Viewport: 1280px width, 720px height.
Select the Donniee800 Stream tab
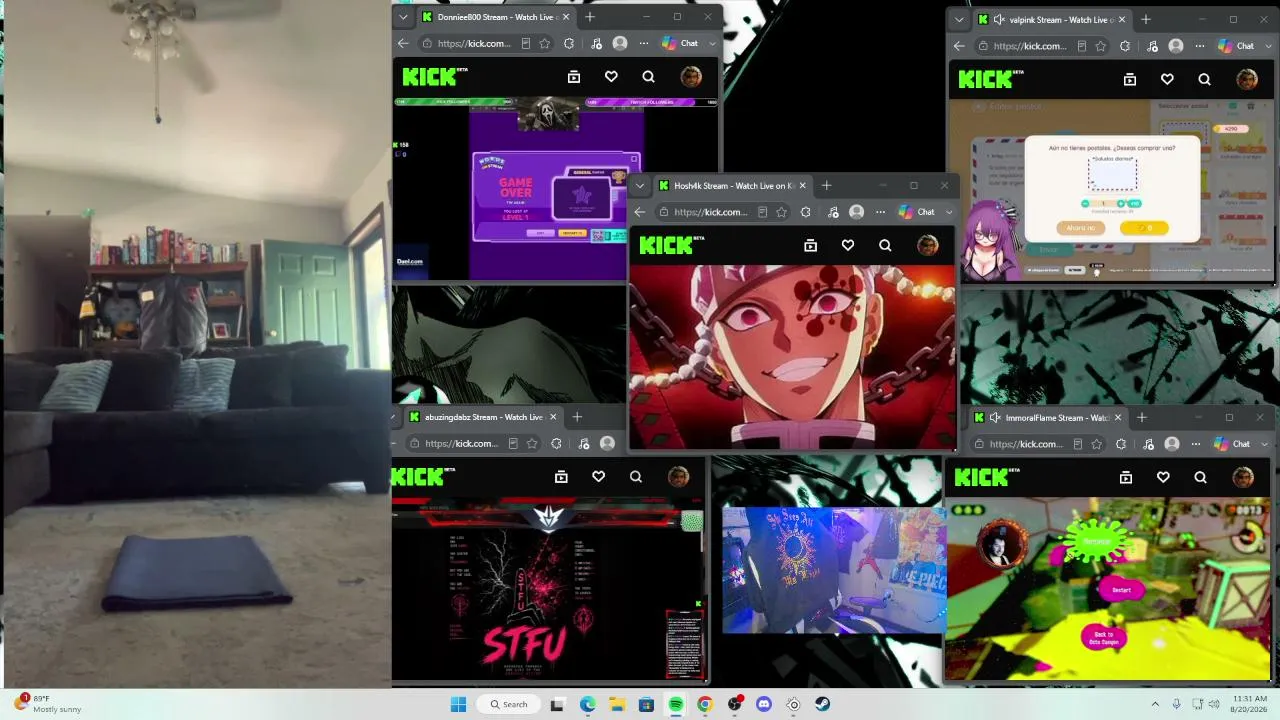pyautogui.click(x=495, y=17)
